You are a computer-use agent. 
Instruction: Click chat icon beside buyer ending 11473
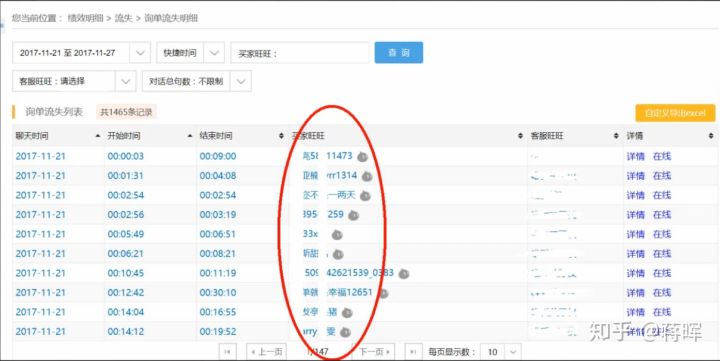[362, 157]
